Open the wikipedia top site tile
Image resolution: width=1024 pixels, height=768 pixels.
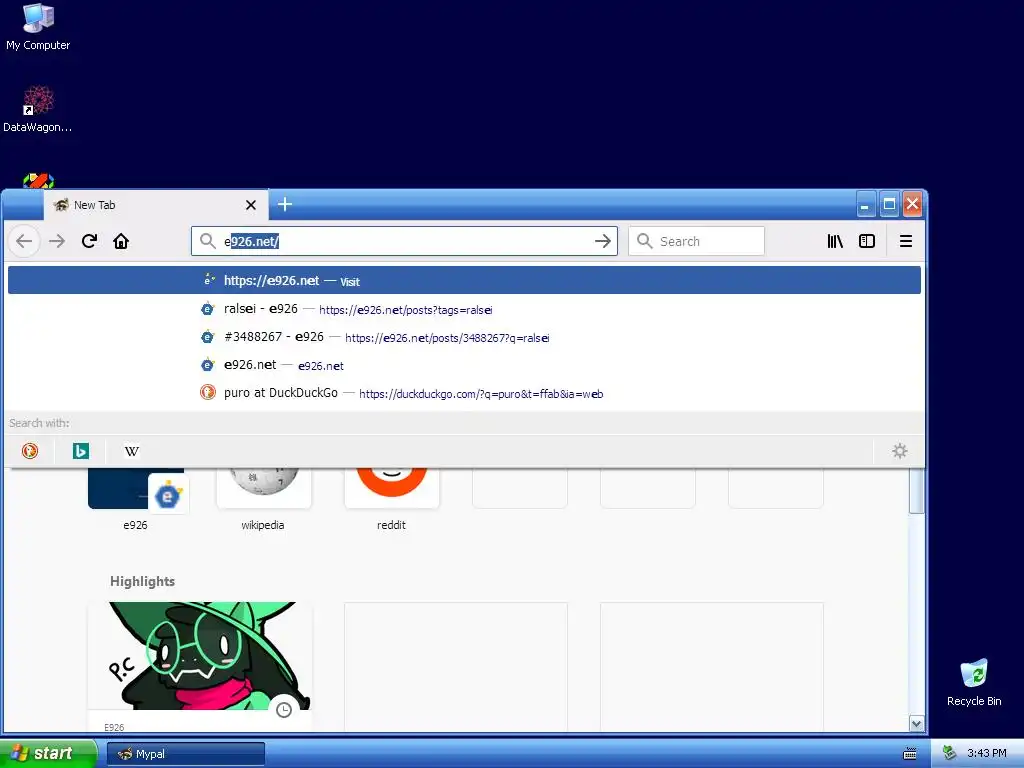(263, 500)
